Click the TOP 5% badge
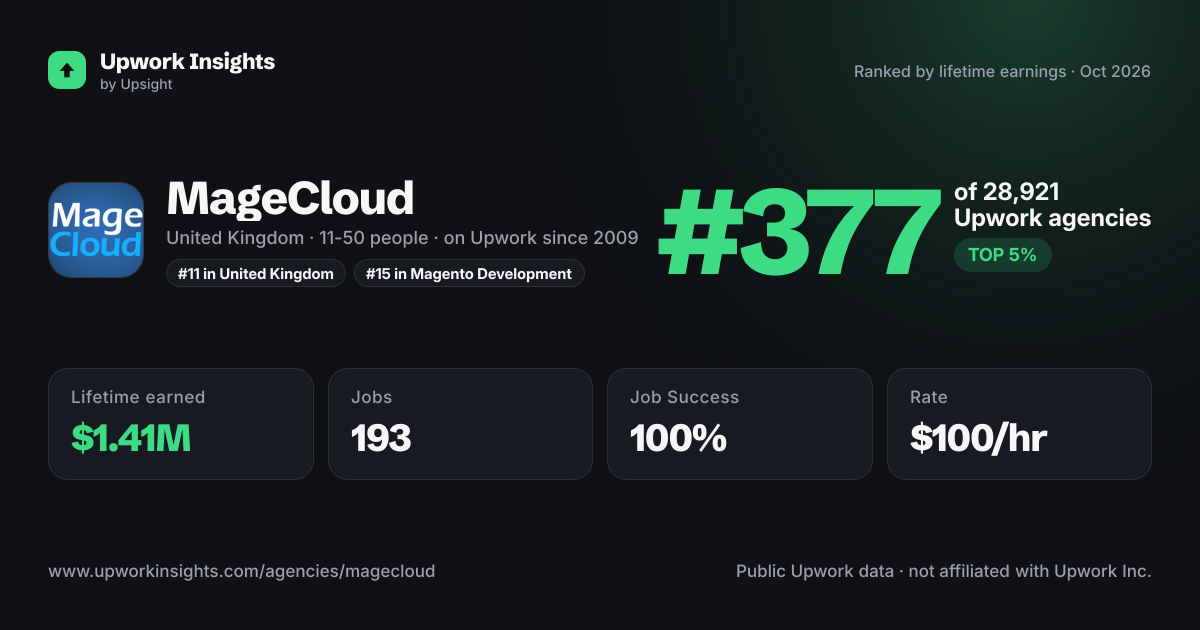The width and height of the screenshot is (1200, 630). 1002,255
